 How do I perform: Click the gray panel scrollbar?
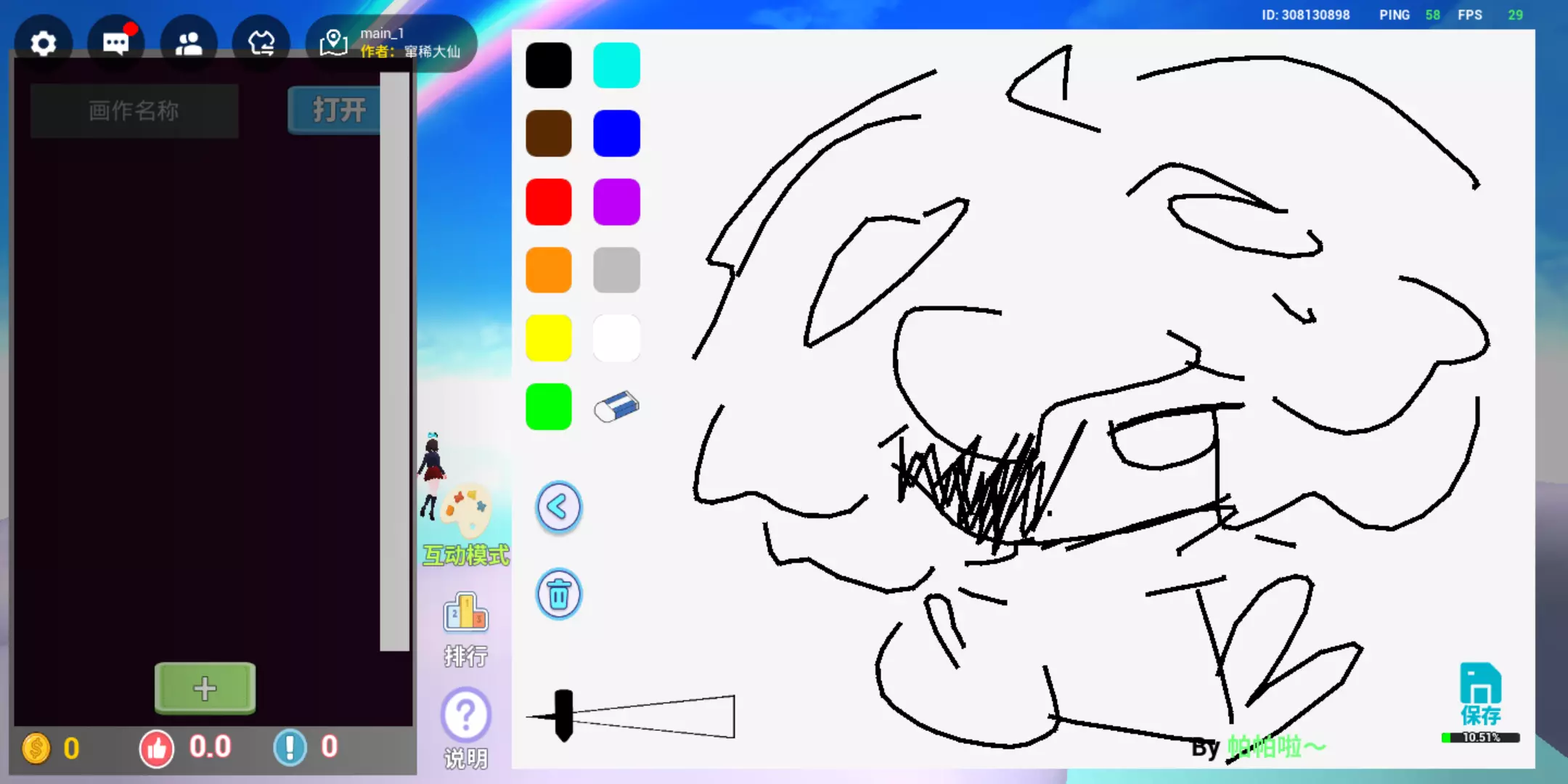pyautogui.click(x=394, y=363)
